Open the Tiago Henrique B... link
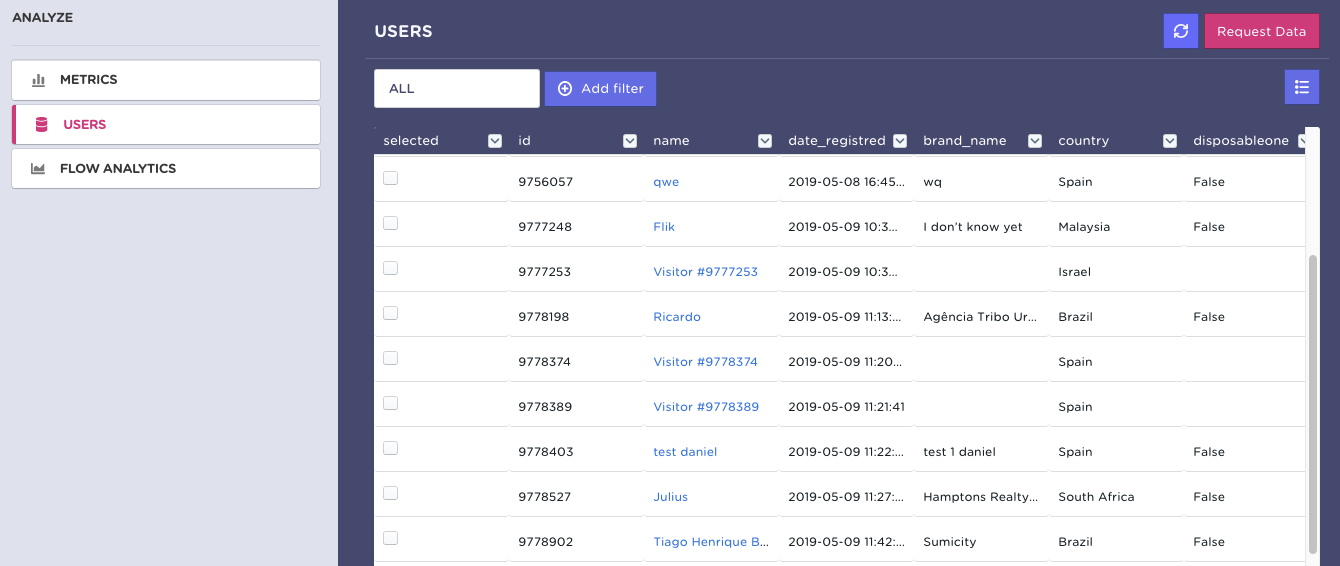 [711, 542]
